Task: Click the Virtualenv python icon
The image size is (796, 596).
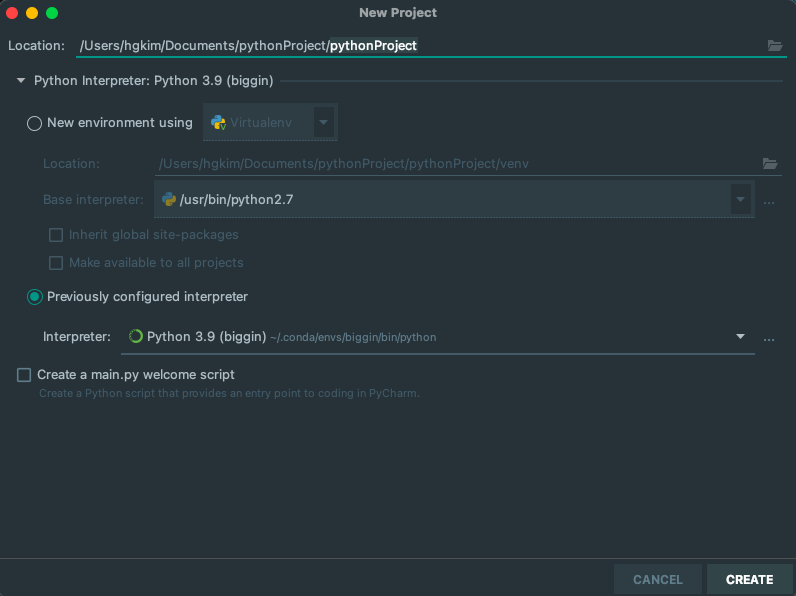Action: 218,122
